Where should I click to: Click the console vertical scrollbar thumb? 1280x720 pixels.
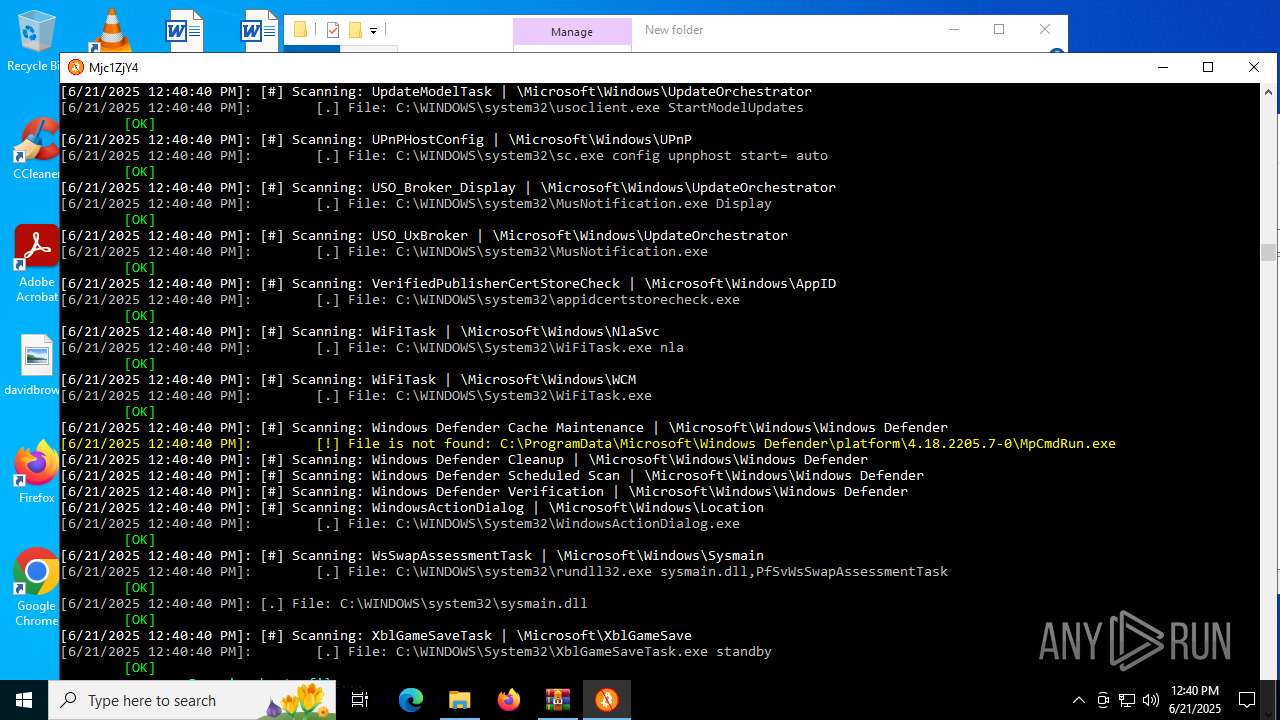[1268, 252]
